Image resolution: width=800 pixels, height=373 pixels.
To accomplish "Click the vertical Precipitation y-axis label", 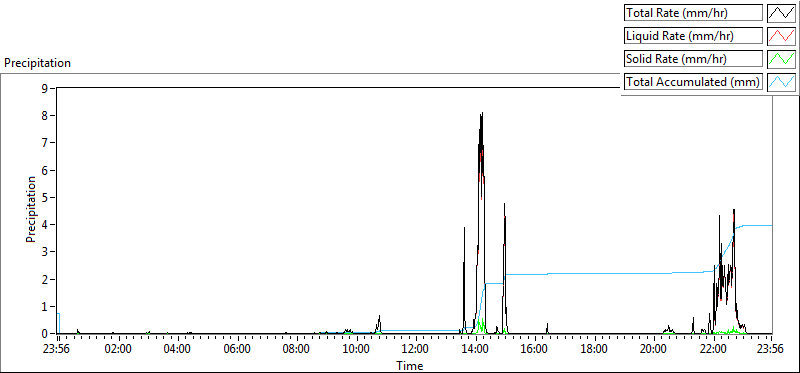I will [31, 209].
